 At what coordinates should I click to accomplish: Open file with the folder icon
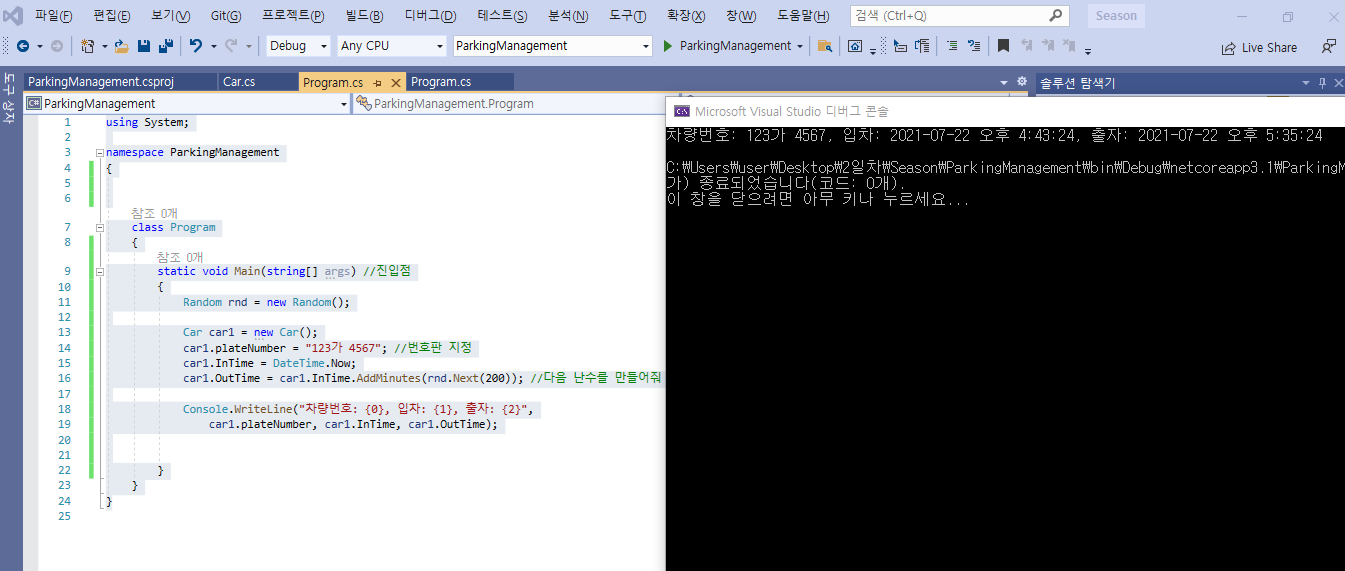click(122, 46)
